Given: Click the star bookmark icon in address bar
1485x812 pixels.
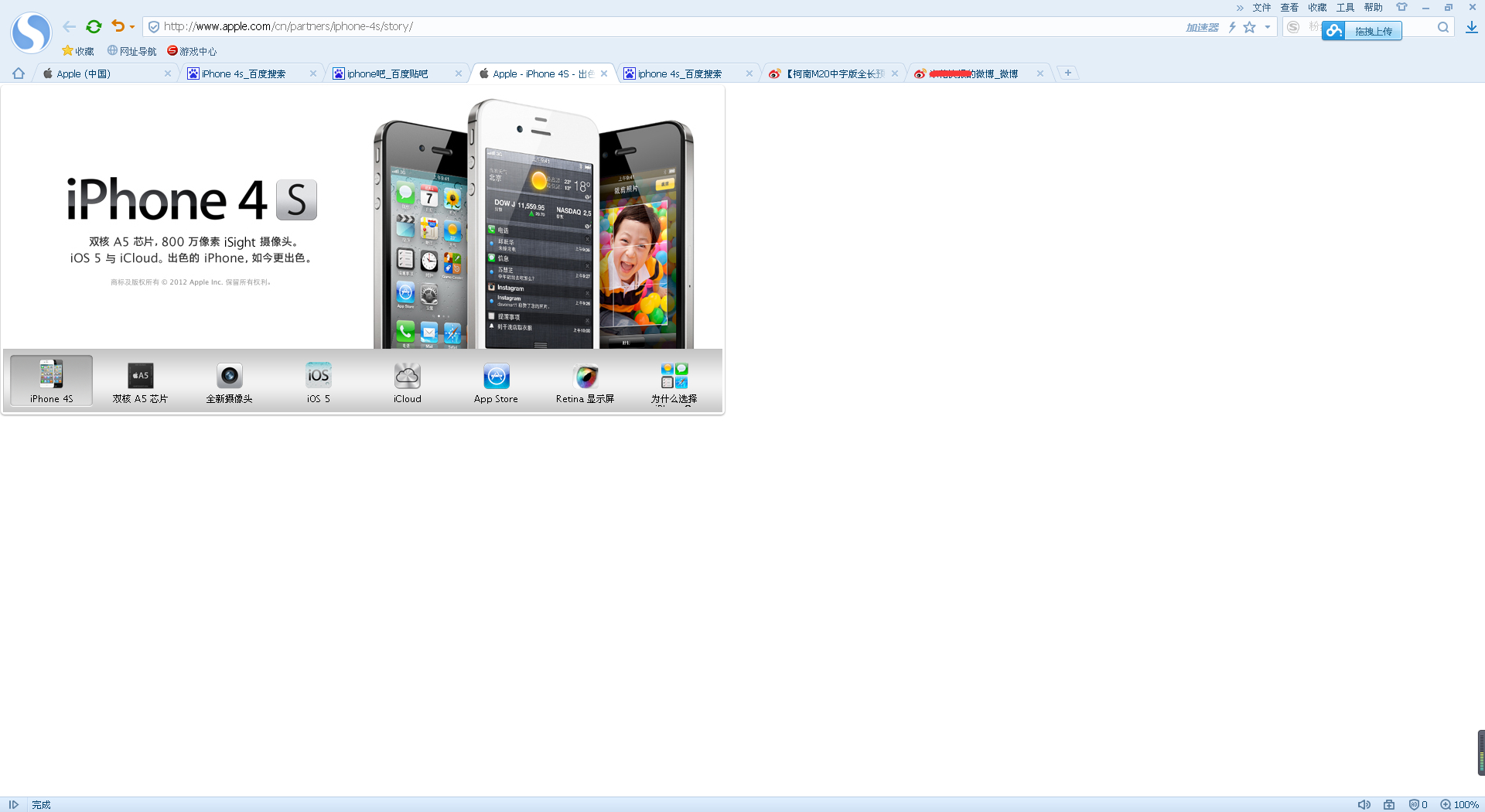Looking at the screenshot, I should coord(1249,27).
